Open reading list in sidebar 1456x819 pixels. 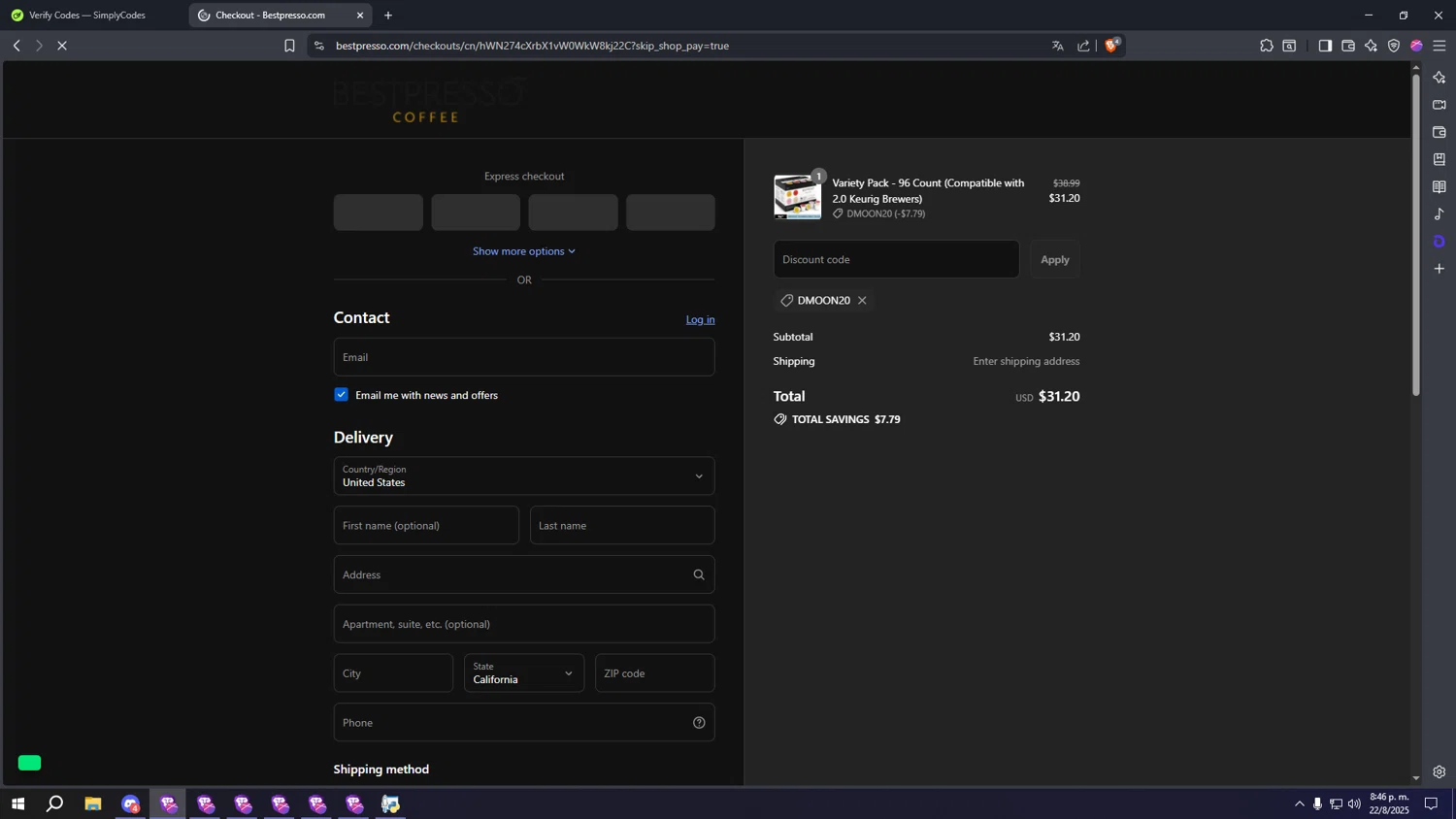(x=1439, y=186)
